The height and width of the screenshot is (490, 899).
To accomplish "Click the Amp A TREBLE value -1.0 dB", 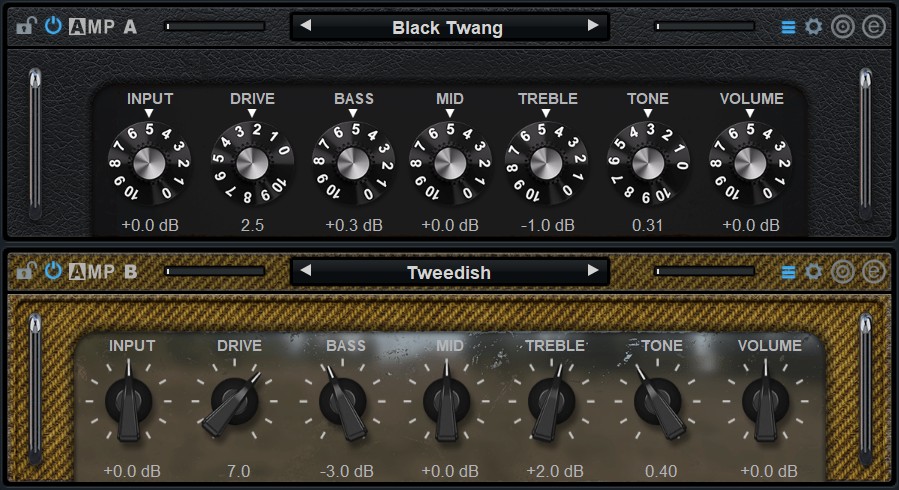I will click(547, 225).
